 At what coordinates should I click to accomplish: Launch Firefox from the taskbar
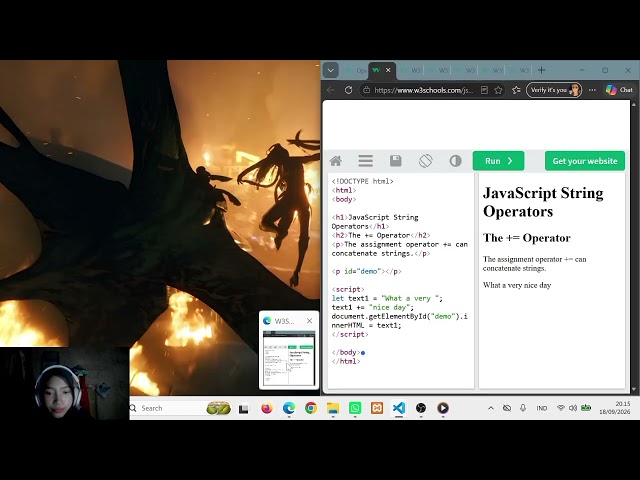(267, 408)
